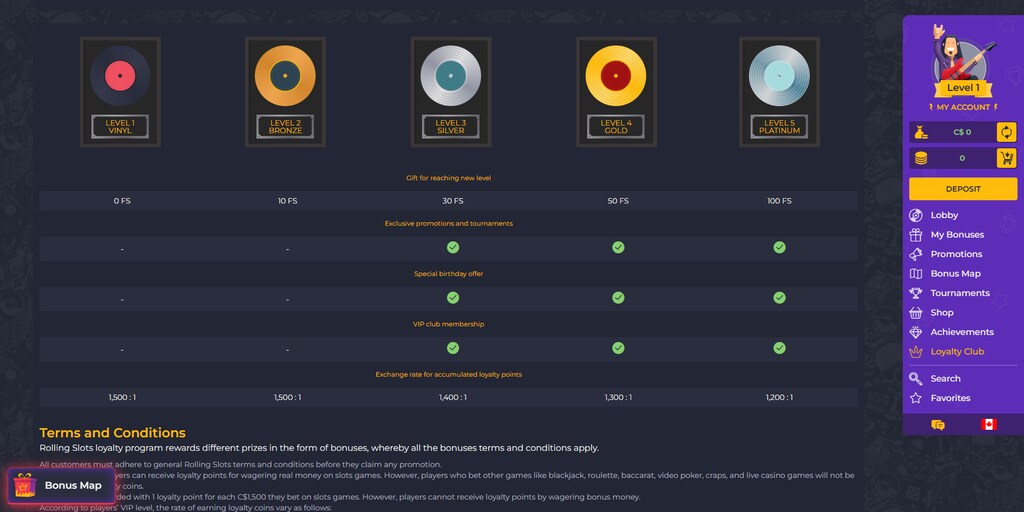
Task: Open the Shop section
Action: point(941,313)
